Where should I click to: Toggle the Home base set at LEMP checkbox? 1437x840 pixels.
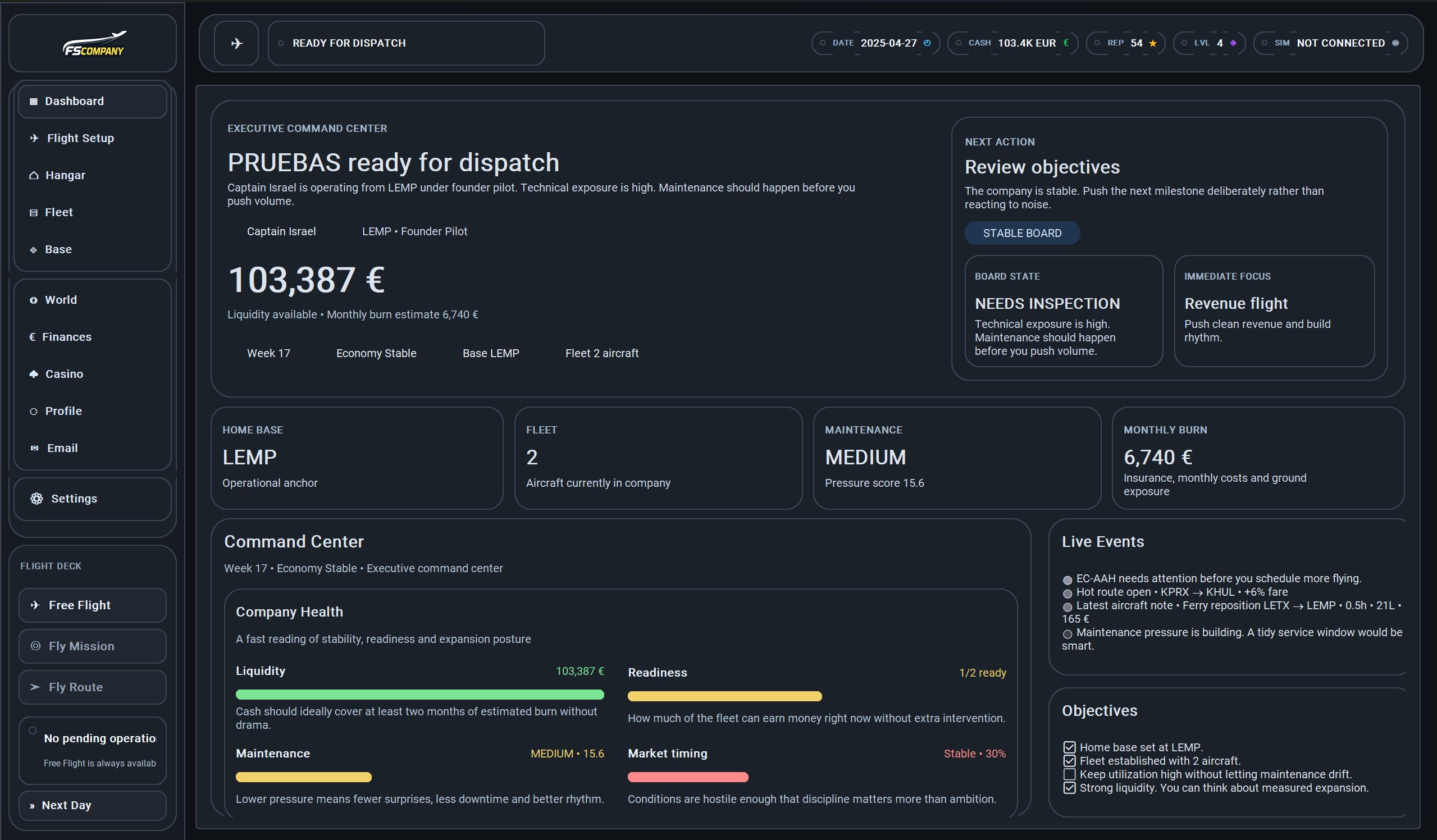pos(1069,747)
